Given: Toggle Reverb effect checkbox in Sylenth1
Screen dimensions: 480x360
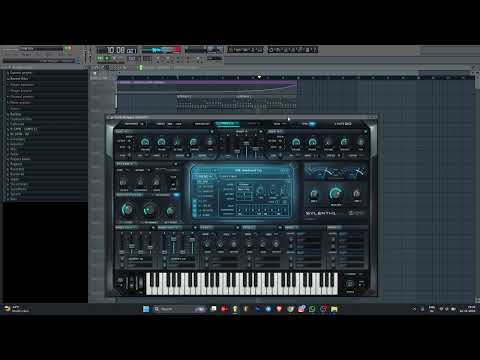Looking at the screenshot, I should pyautogui.click(x=195, y=211).
